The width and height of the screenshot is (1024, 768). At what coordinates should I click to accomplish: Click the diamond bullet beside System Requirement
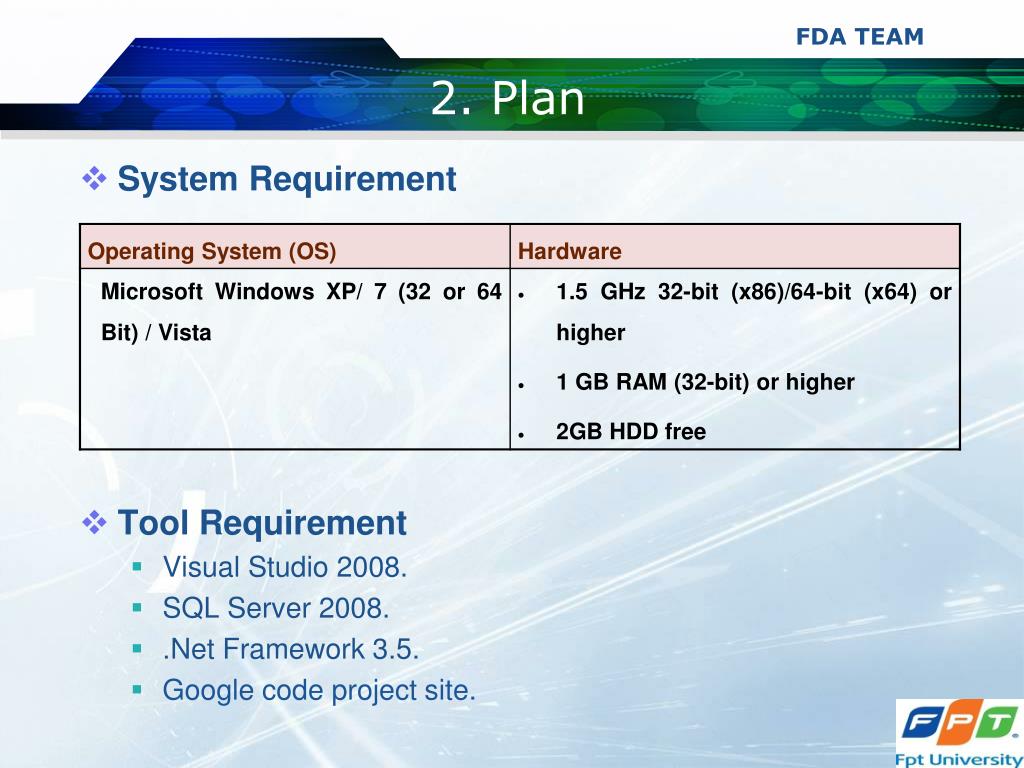95,178
